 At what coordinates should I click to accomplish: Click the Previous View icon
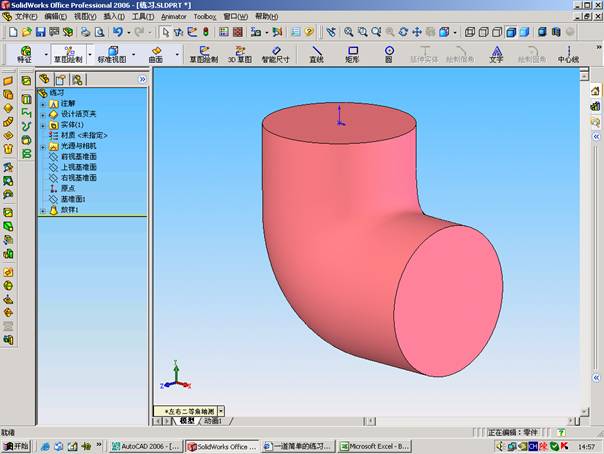[331, 32]
